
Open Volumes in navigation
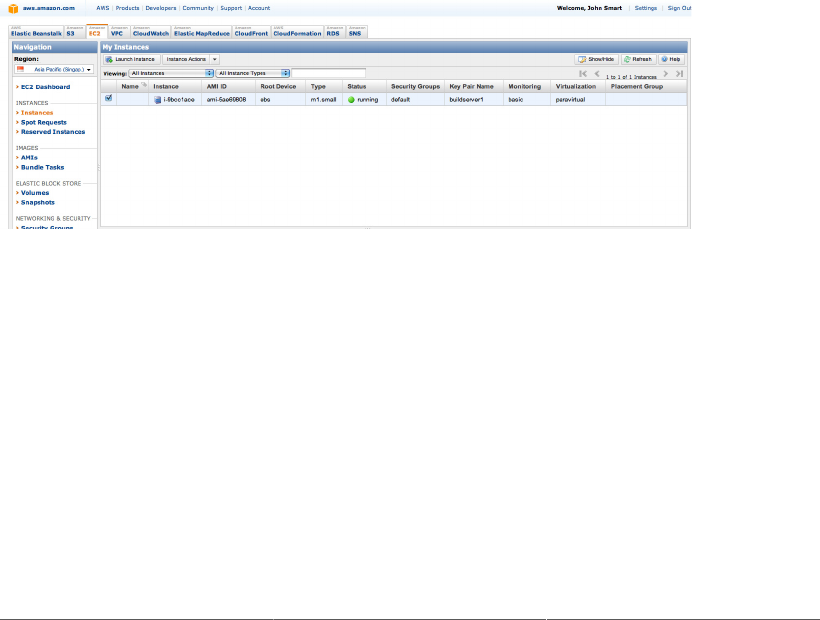click(x=35, y=193)
